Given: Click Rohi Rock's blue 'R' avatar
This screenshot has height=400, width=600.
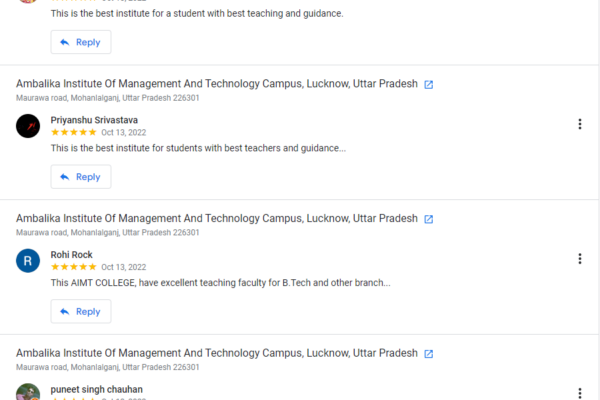Looking at the screenshot, I should click(28, 261).
